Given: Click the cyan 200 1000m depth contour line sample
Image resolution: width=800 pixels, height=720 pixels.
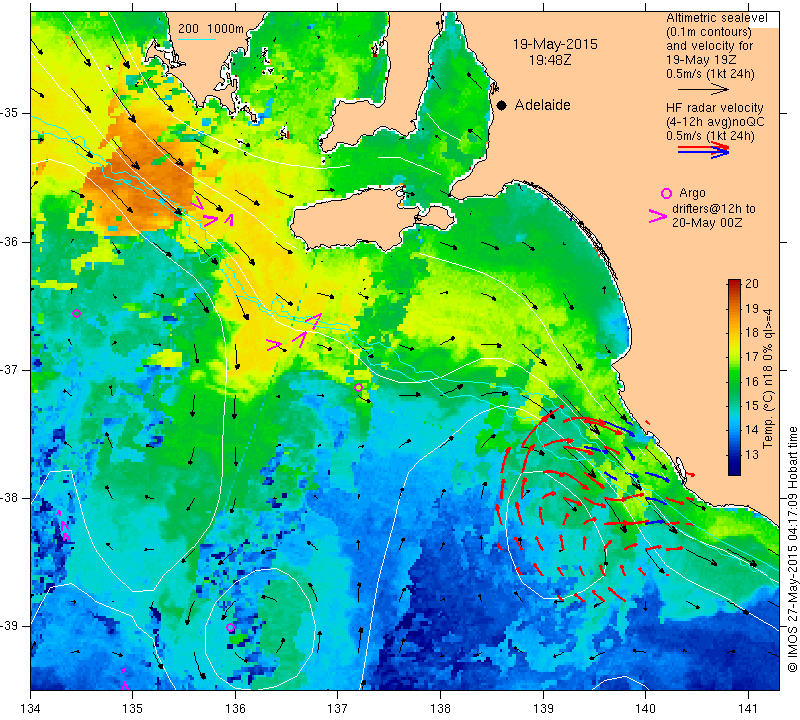Looking at the screenshot, I should tap(196, 39).
